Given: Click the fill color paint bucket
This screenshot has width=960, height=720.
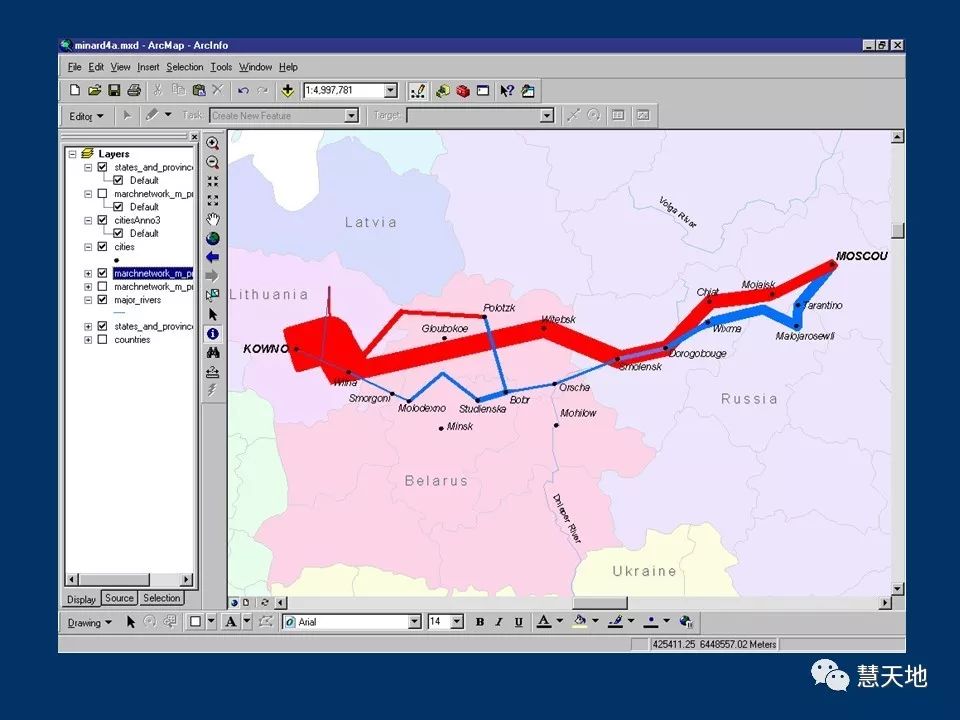Looking at the screenshot, I should click(x=579, y=622).
